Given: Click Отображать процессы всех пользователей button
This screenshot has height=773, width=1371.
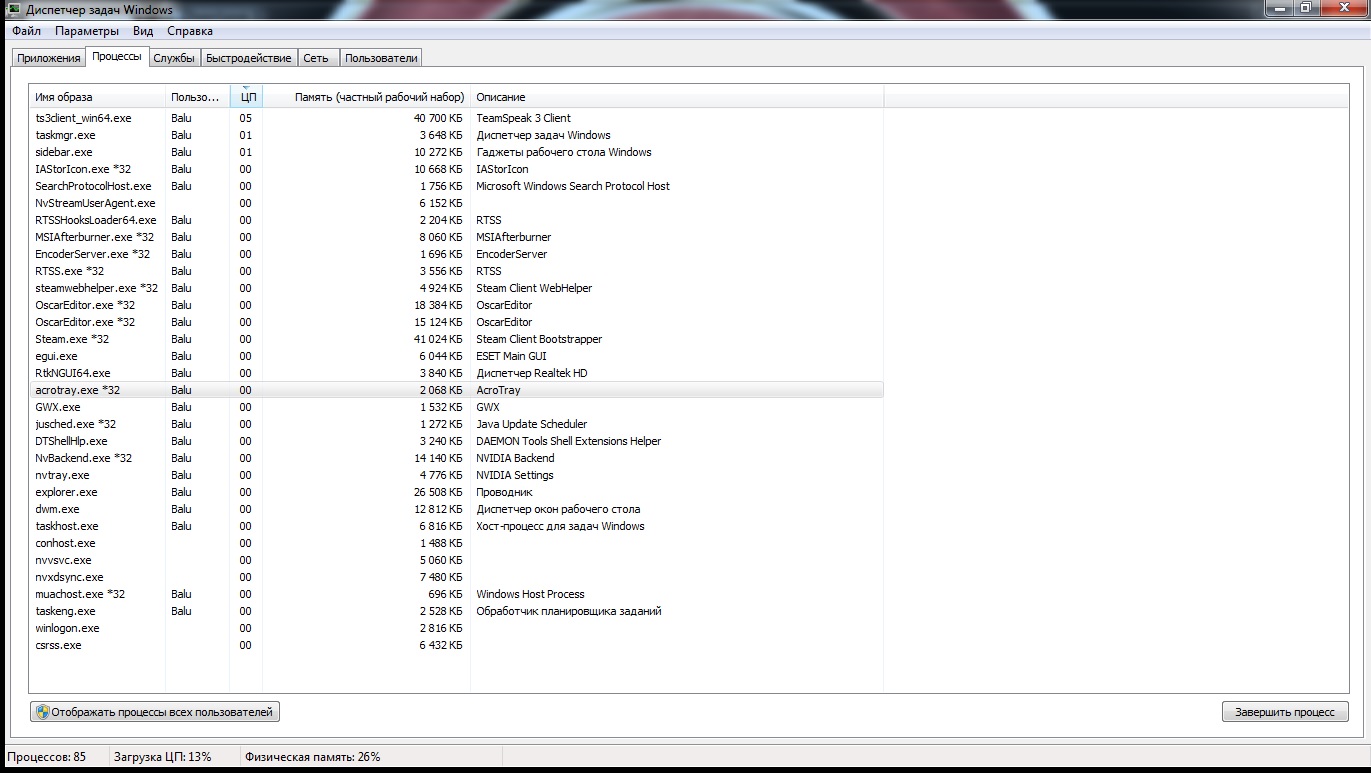Looking at the screenshot, I should tap(155, 712).
